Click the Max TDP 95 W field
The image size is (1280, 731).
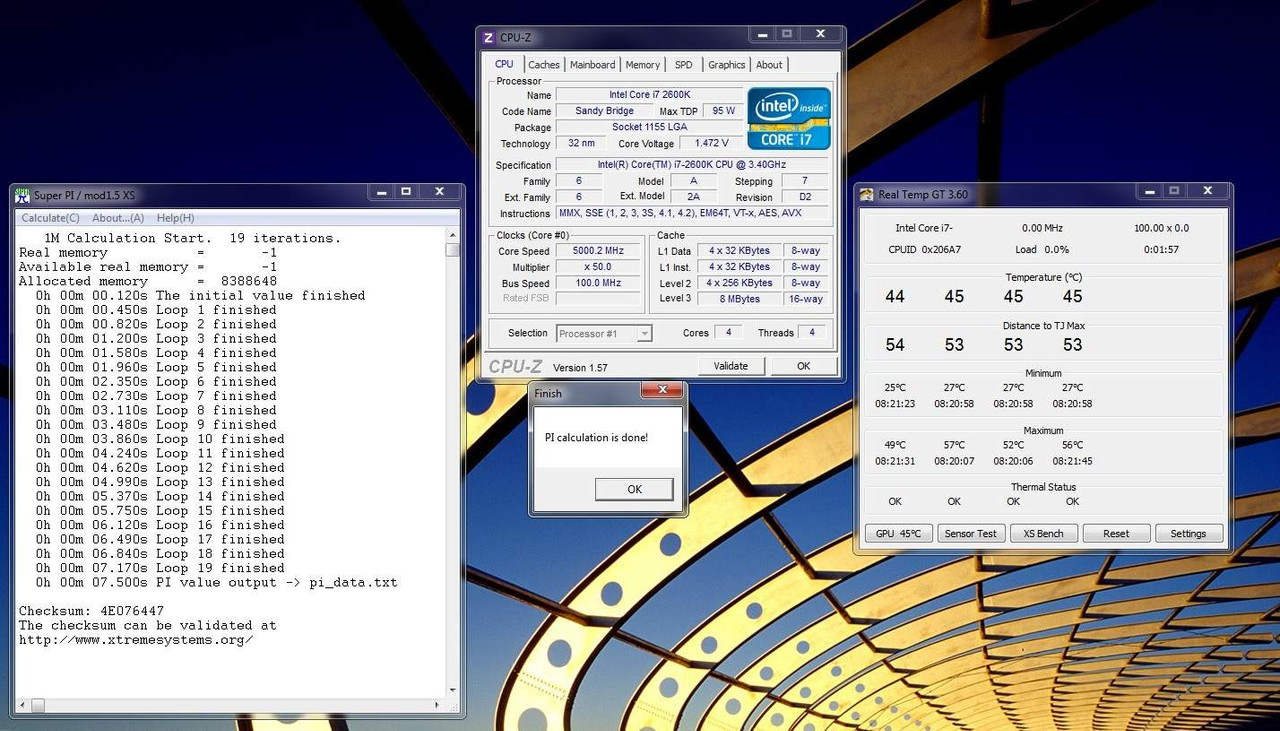[723, 111]
